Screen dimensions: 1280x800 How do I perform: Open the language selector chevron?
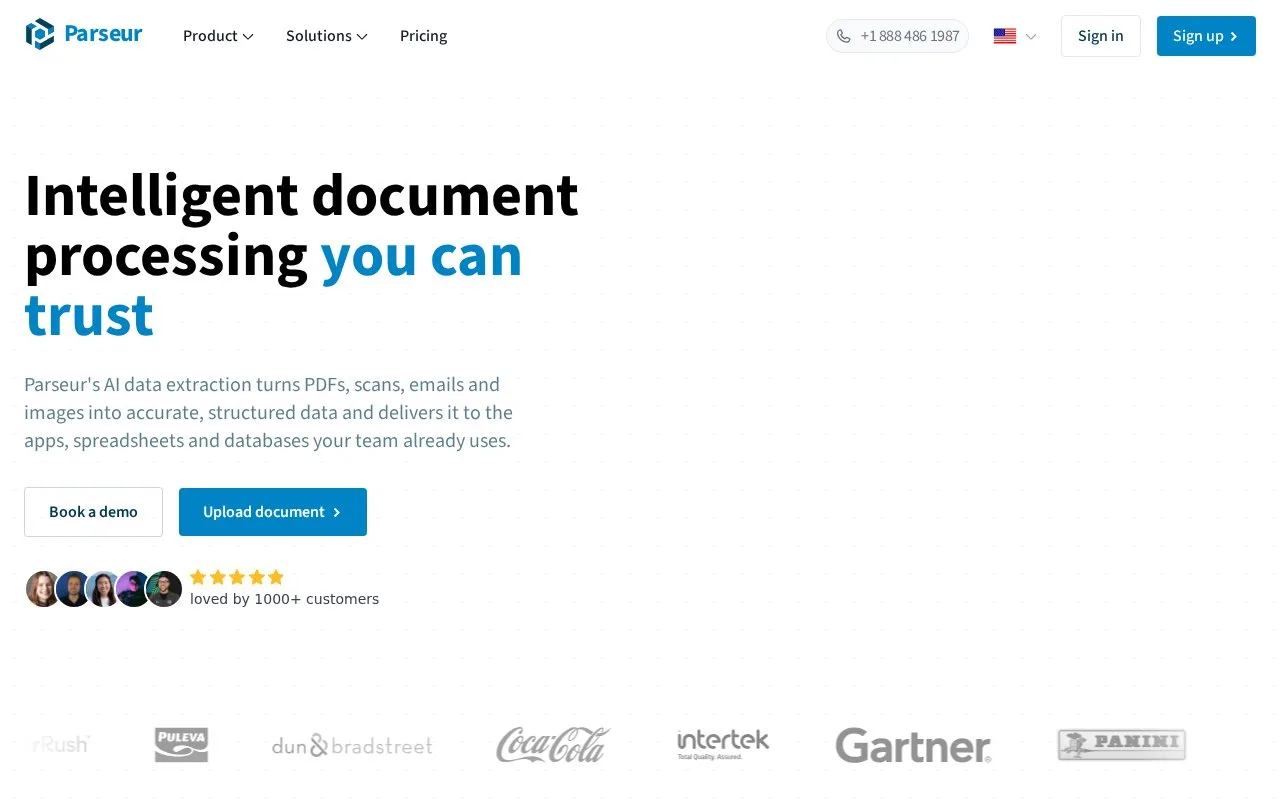click(x=1031, y=36)
